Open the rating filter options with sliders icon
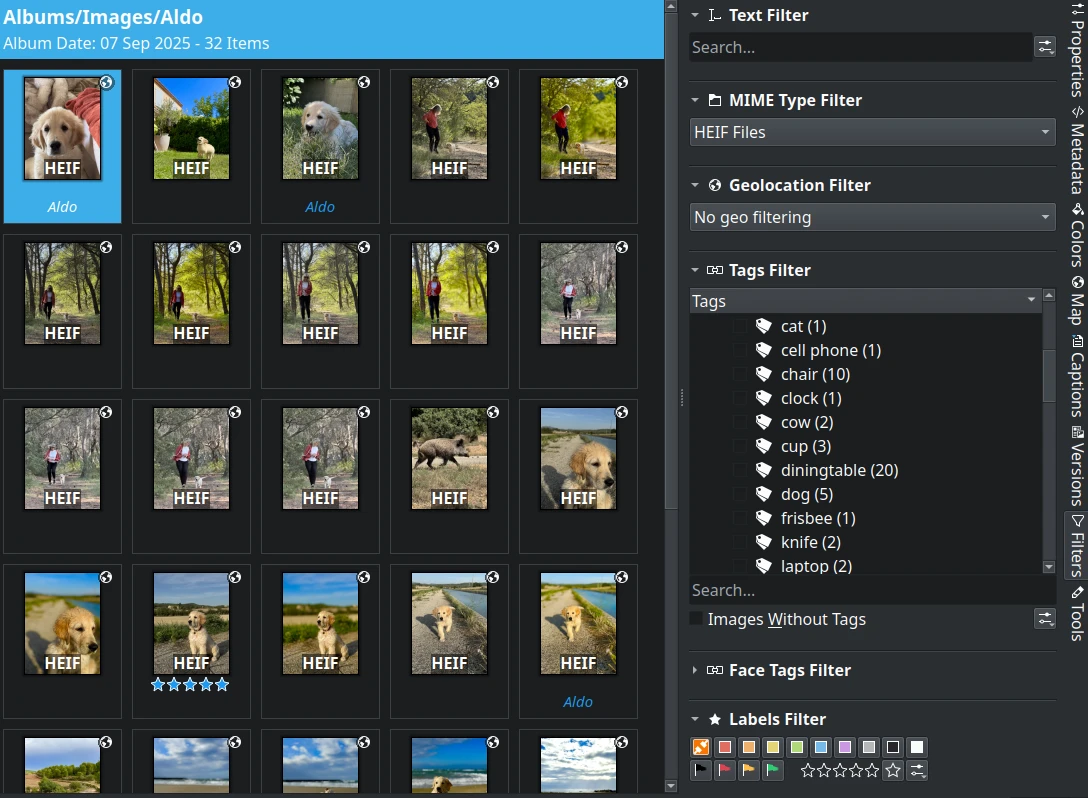This screenshot has height=798, width=1088. coord(917,770)
